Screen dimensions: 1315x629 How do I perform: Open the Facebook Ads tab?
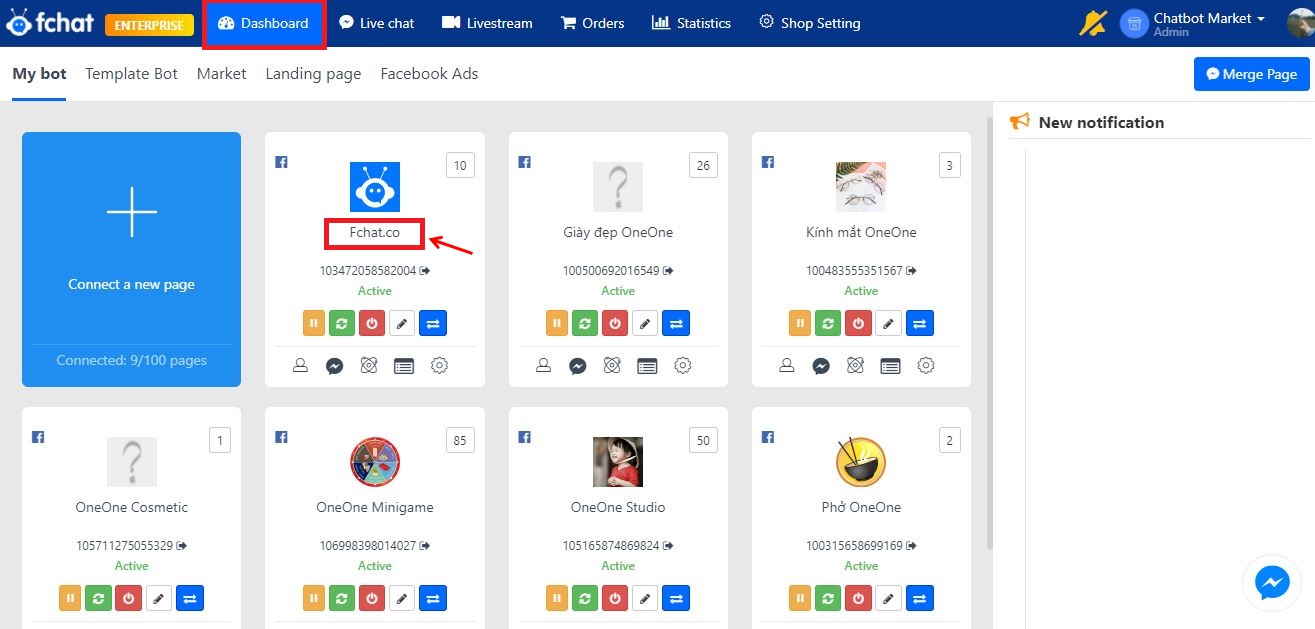(x=429, y=74)
